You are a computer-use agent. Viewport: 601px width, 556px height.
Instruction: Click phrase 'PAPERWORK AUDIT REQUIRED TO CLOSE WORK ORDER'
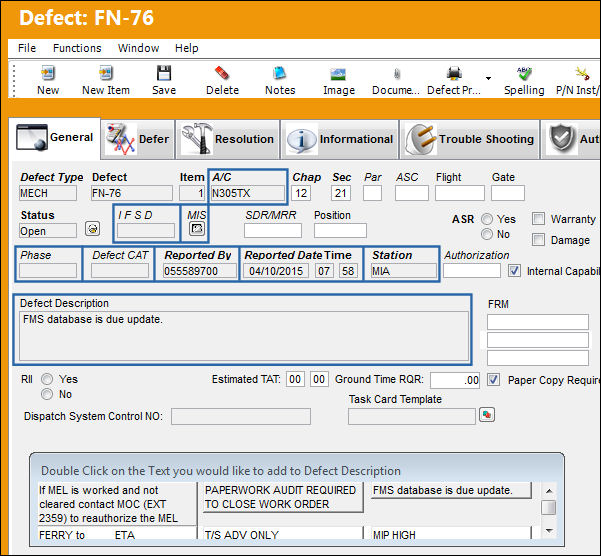pyautogui.click(x=281, y=497)
